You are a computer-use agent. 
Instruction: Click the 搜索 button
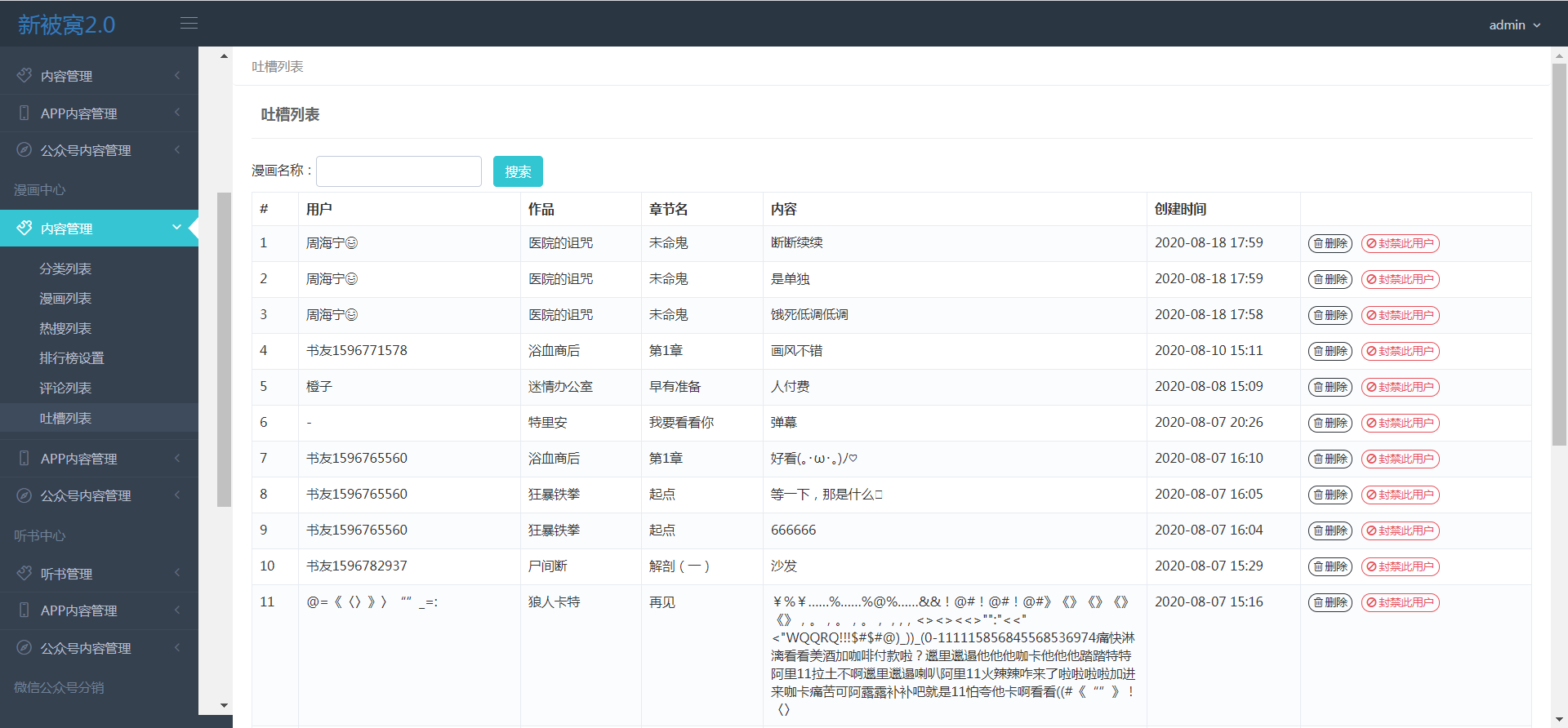pos(518,171)
